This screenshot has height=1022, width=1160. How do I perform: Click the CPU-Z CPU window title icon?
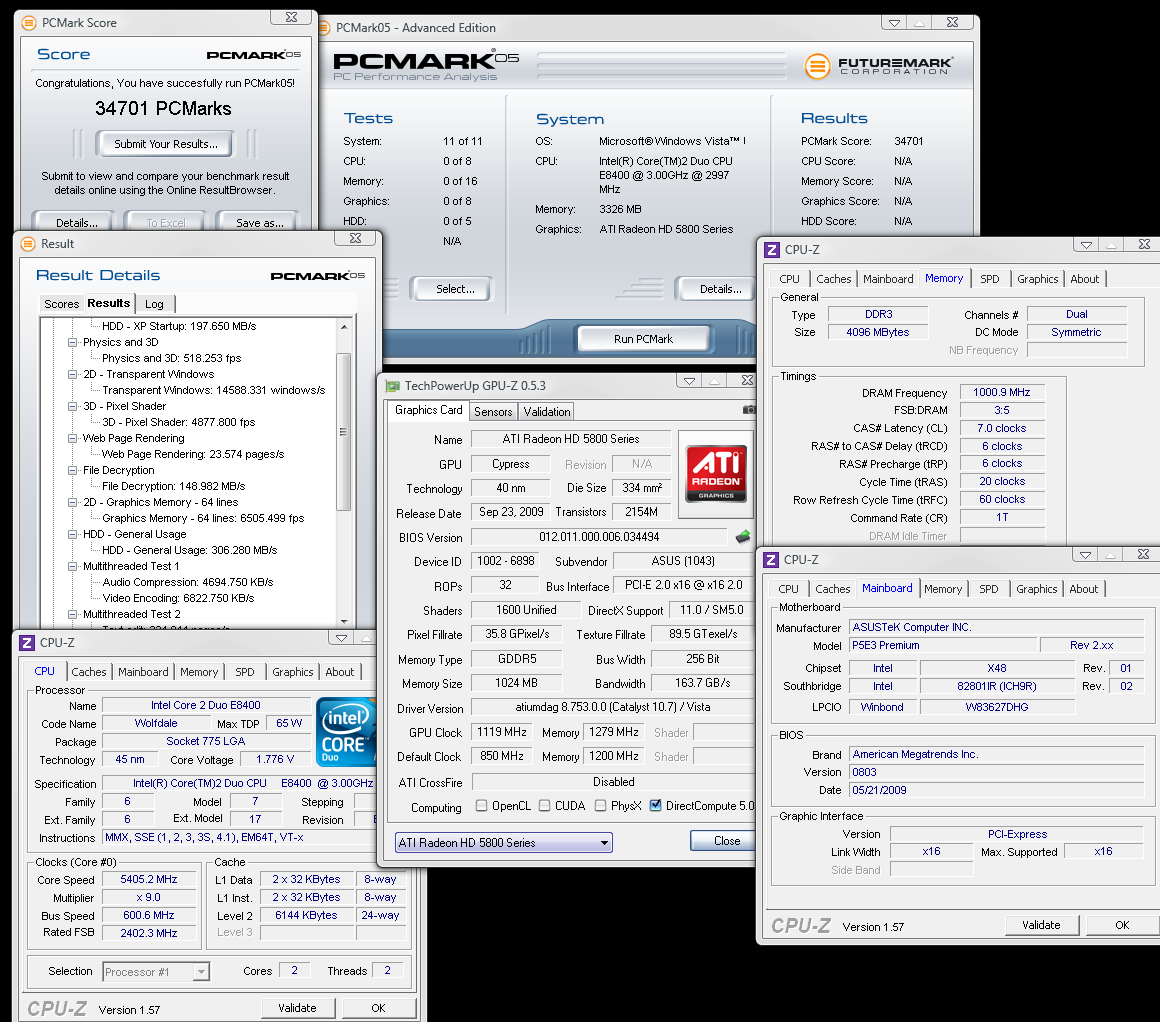[x=27, y=643]
